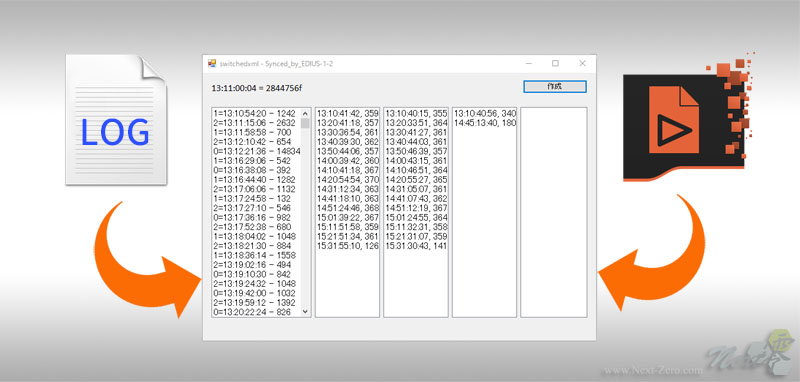Image resolution: width=800 pixels, height=382 pixels.
Task: Select the timecode label 13:11:00:04 = 2844756f
Action: pyautogui.click(x=257, y=88)
